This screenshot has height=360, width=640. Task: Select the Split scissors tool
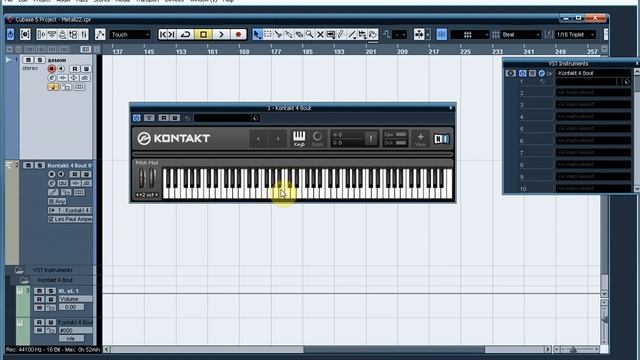pos(278,35)
